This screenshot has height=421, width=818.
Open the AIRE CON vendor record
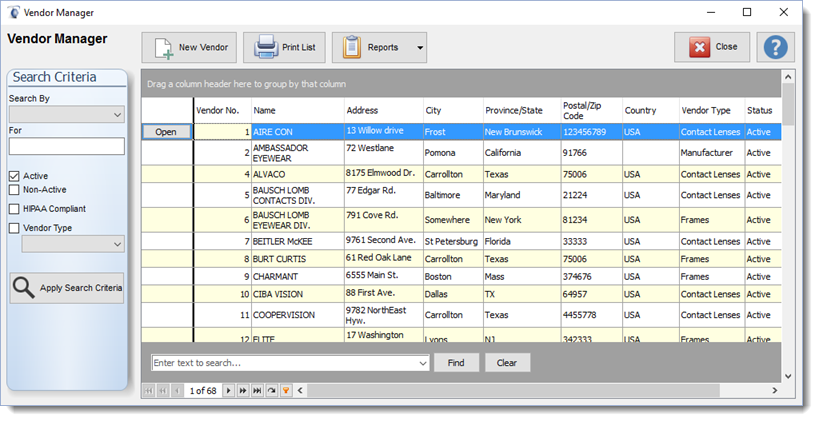[x=166, y=132]
